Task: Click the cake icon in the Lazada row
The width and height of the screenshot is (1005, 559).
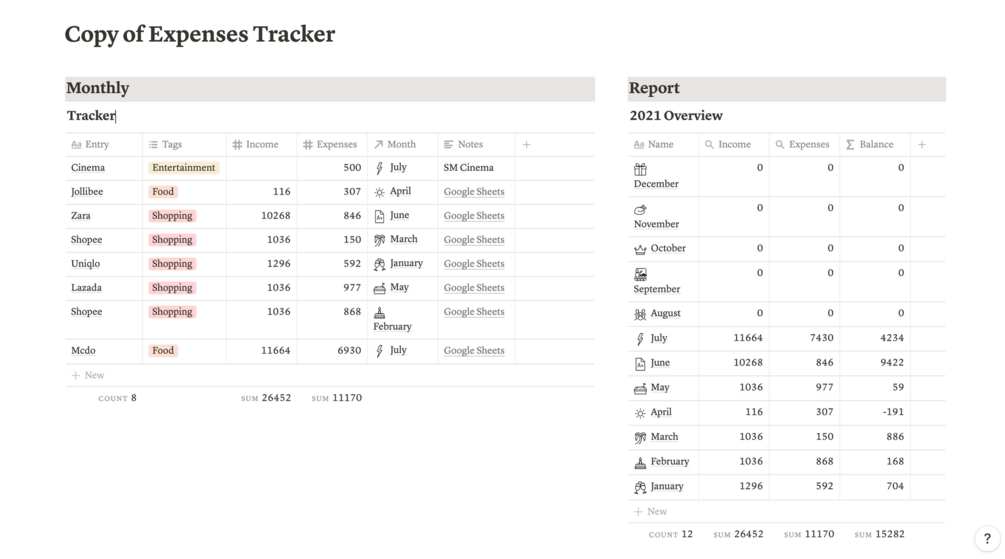Action: [x=379, y=288]
